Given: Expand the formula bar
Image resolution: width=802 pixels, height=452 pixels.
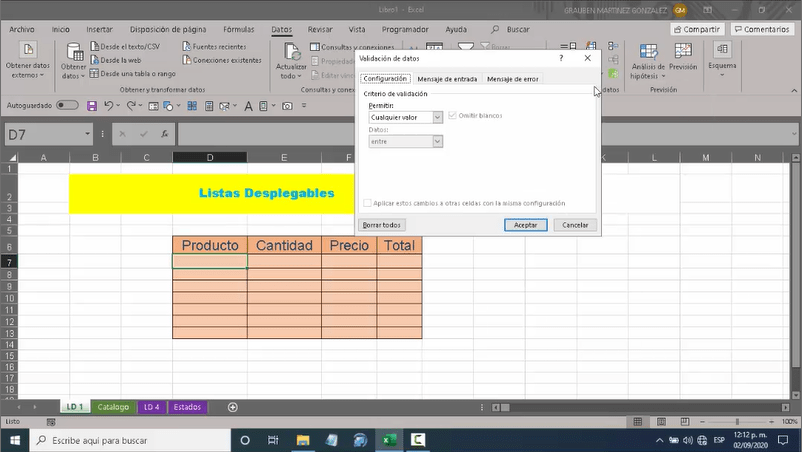Looking at the screenshot, I should pyautogui.click(x=794, y=134).
